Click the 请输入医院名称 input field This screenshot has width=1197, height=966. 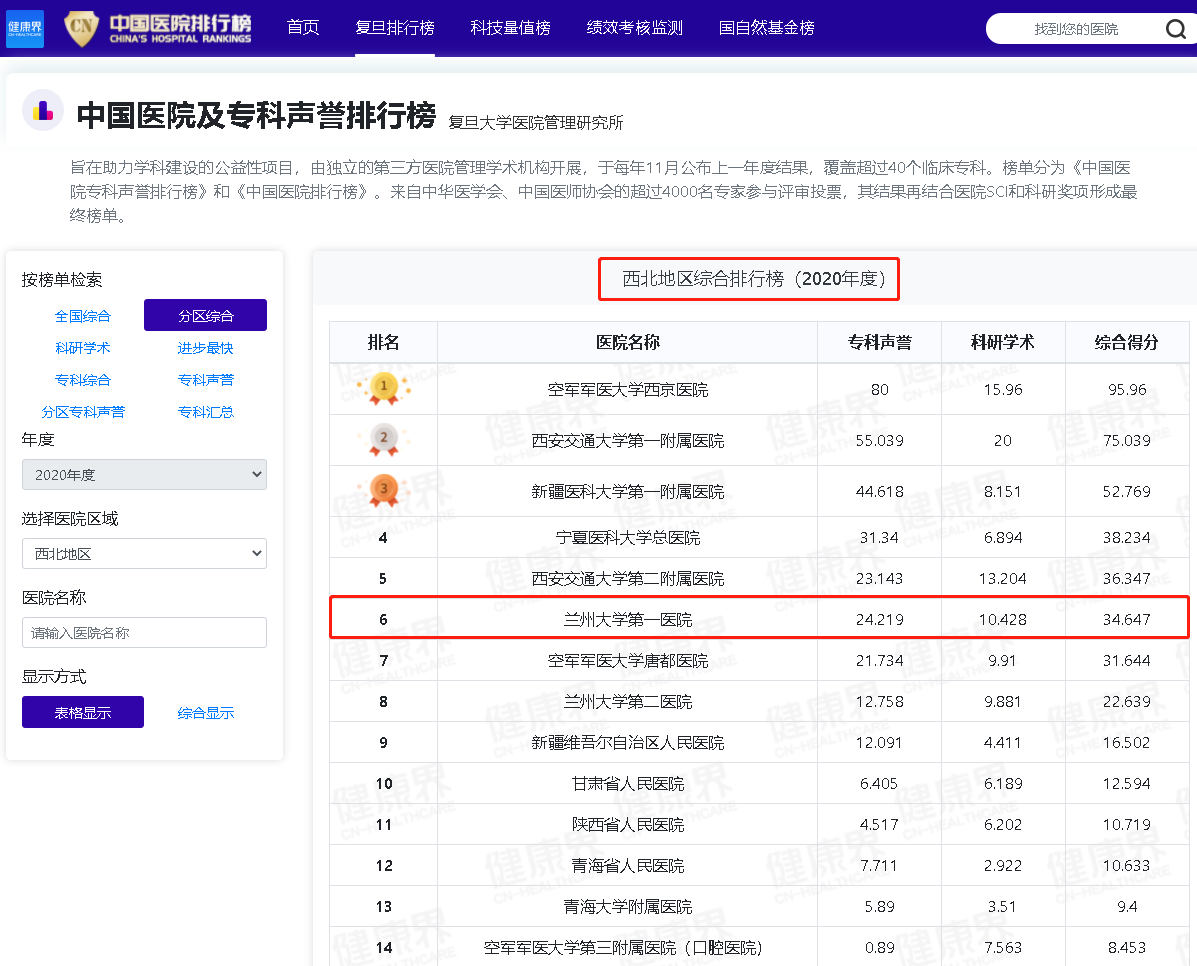(144, 632)
